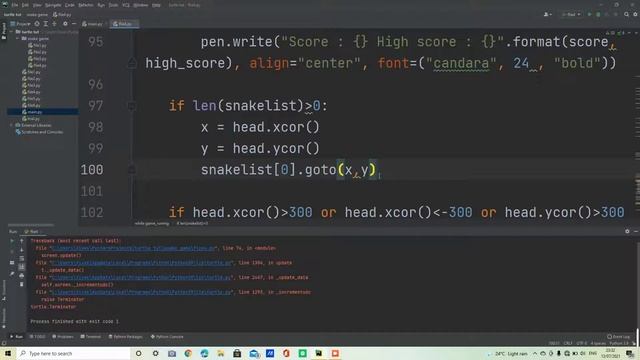
Task: Click the collapse all icon in Project panel
Action: [54, 24]
